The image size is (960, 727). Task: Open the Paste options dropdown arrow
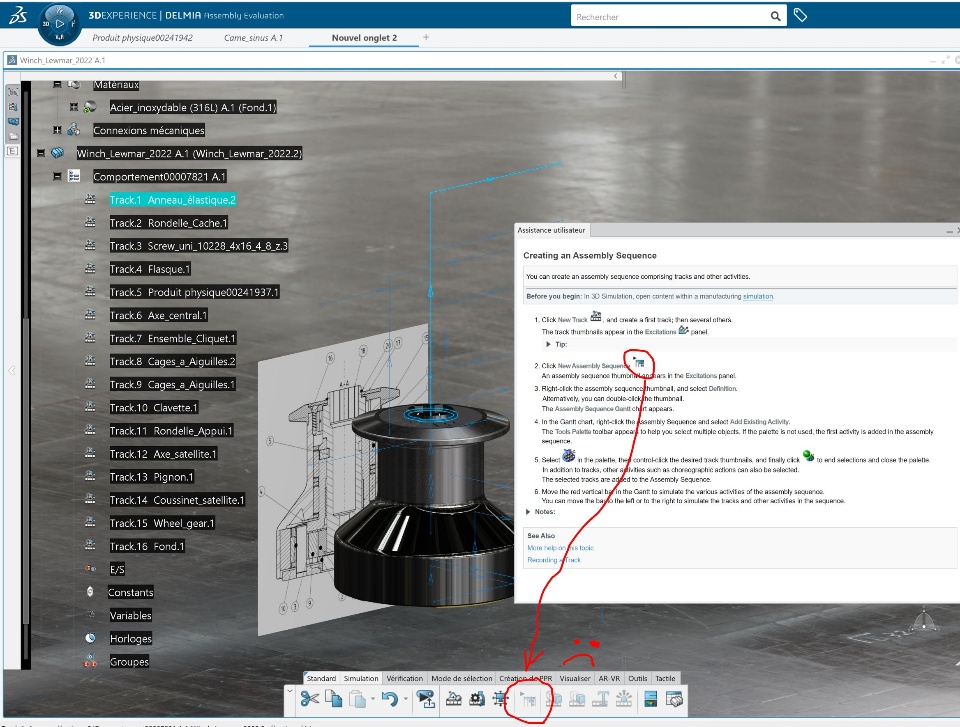(373, 699)
